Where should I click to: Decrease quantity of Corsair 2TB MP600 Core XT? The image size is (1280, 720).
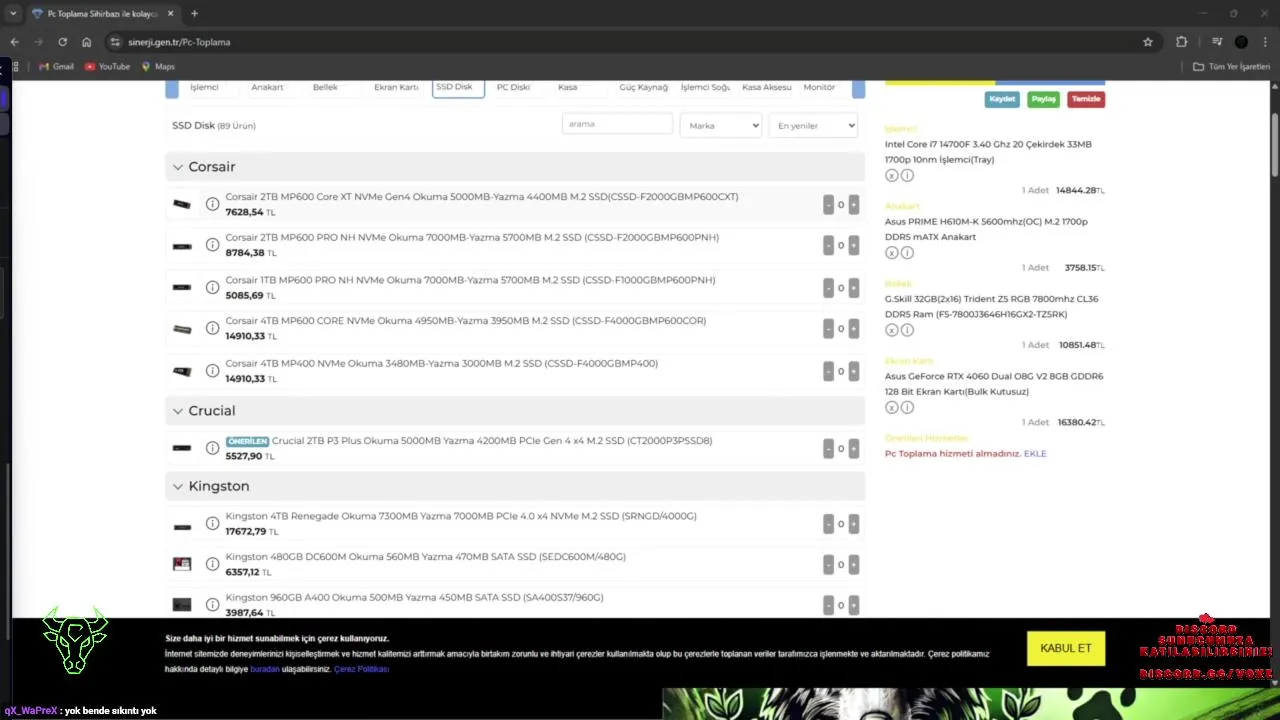(828, 205)
